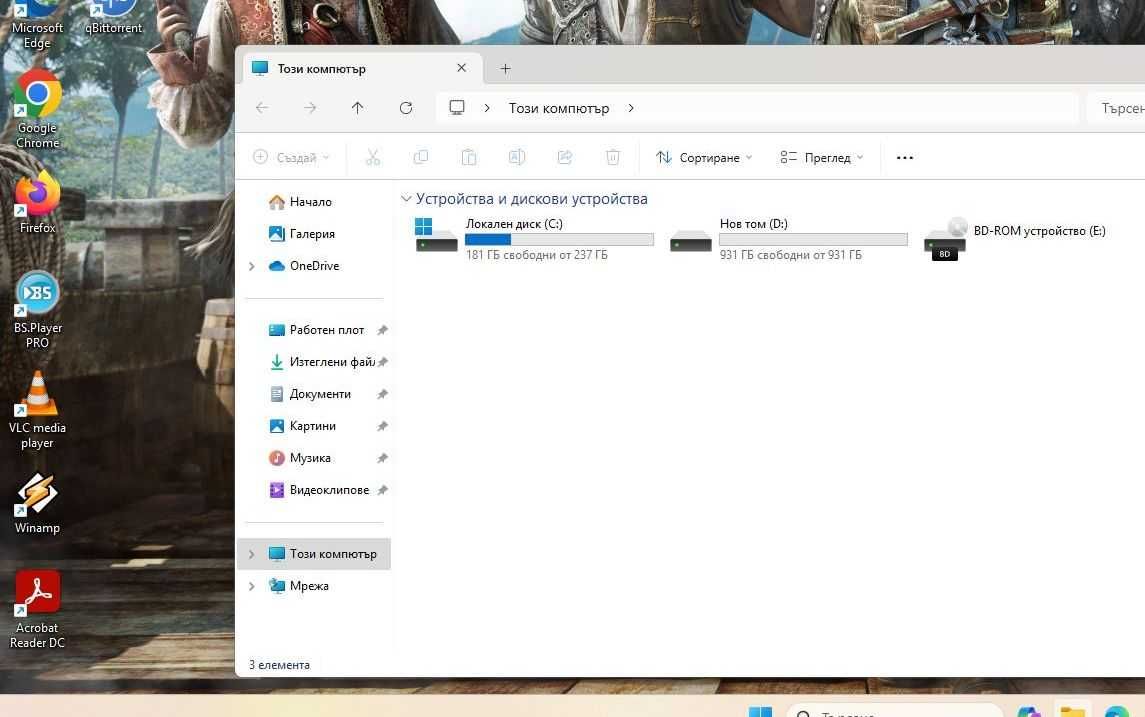Close the Този компютър tab
The image size is (1145, 717).
pos(462,68)
